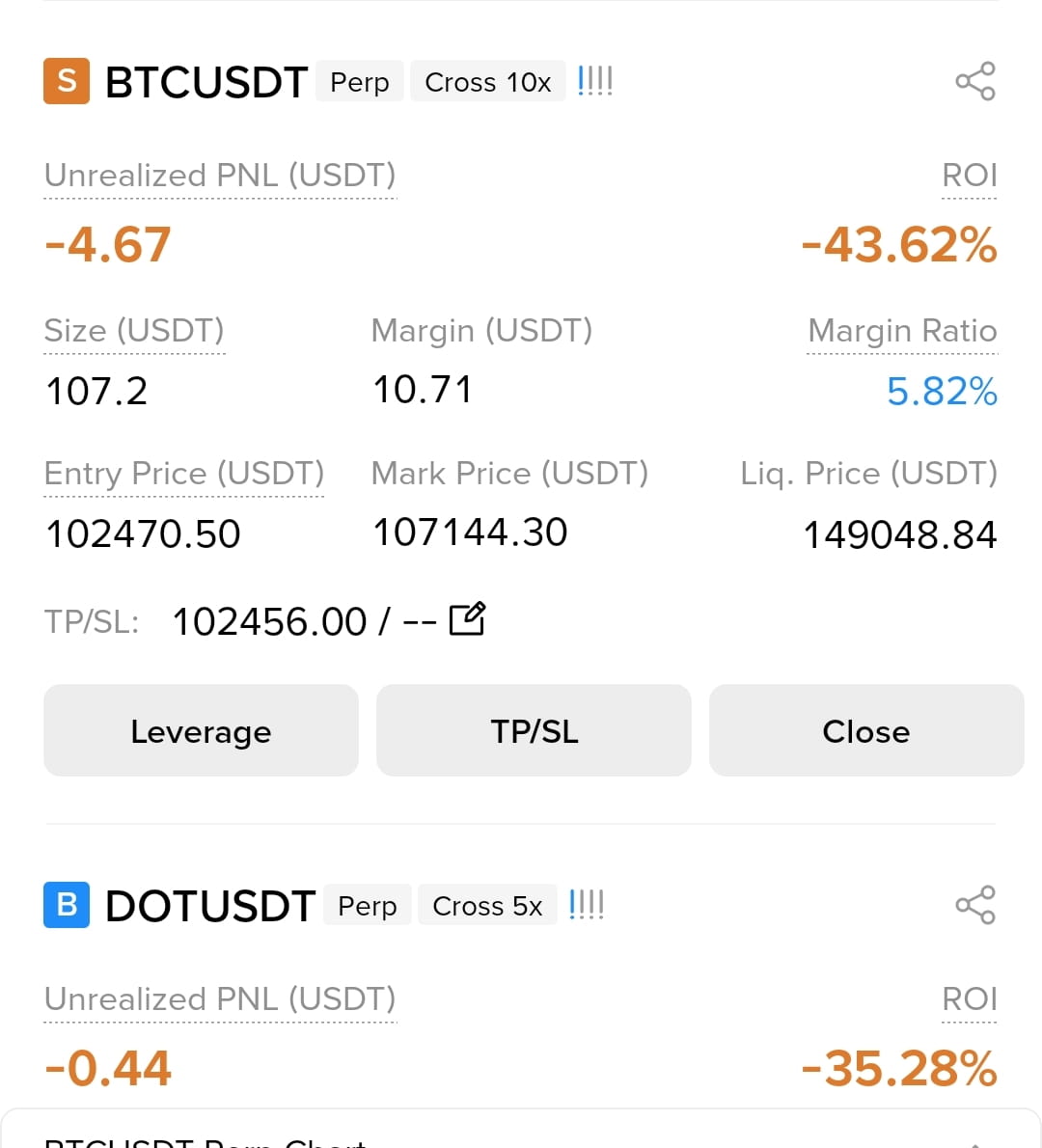Tap the blue B long badge
Viewport: 1042px width, 1148px height.
click(x=67, y=905)
